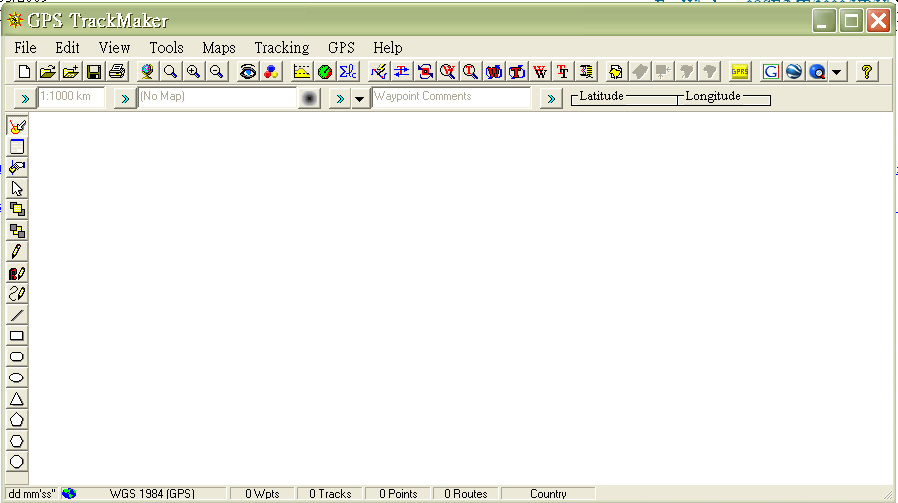Open the three colored balls icon

click(x=271, y=72)
